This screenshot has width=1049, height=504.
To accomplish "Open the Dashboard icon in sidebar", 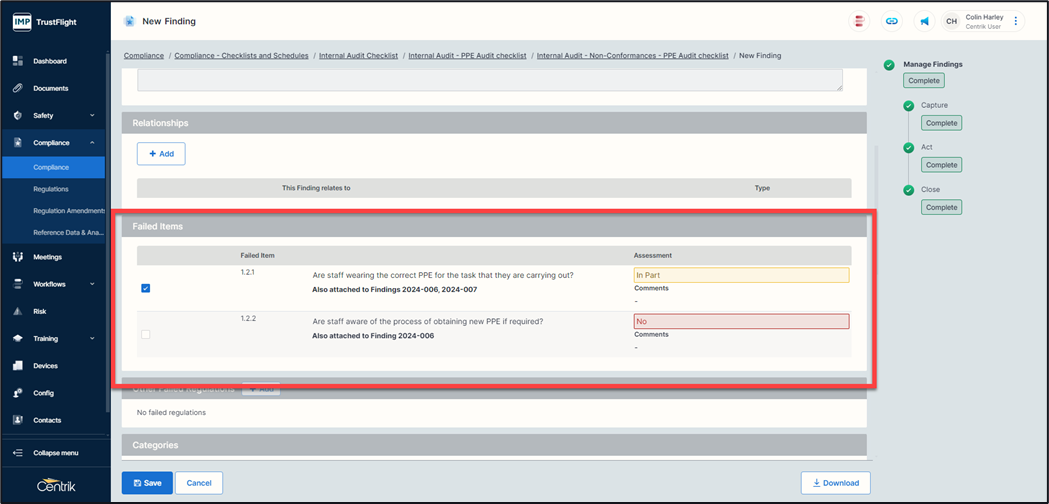I will click(18, 61).
